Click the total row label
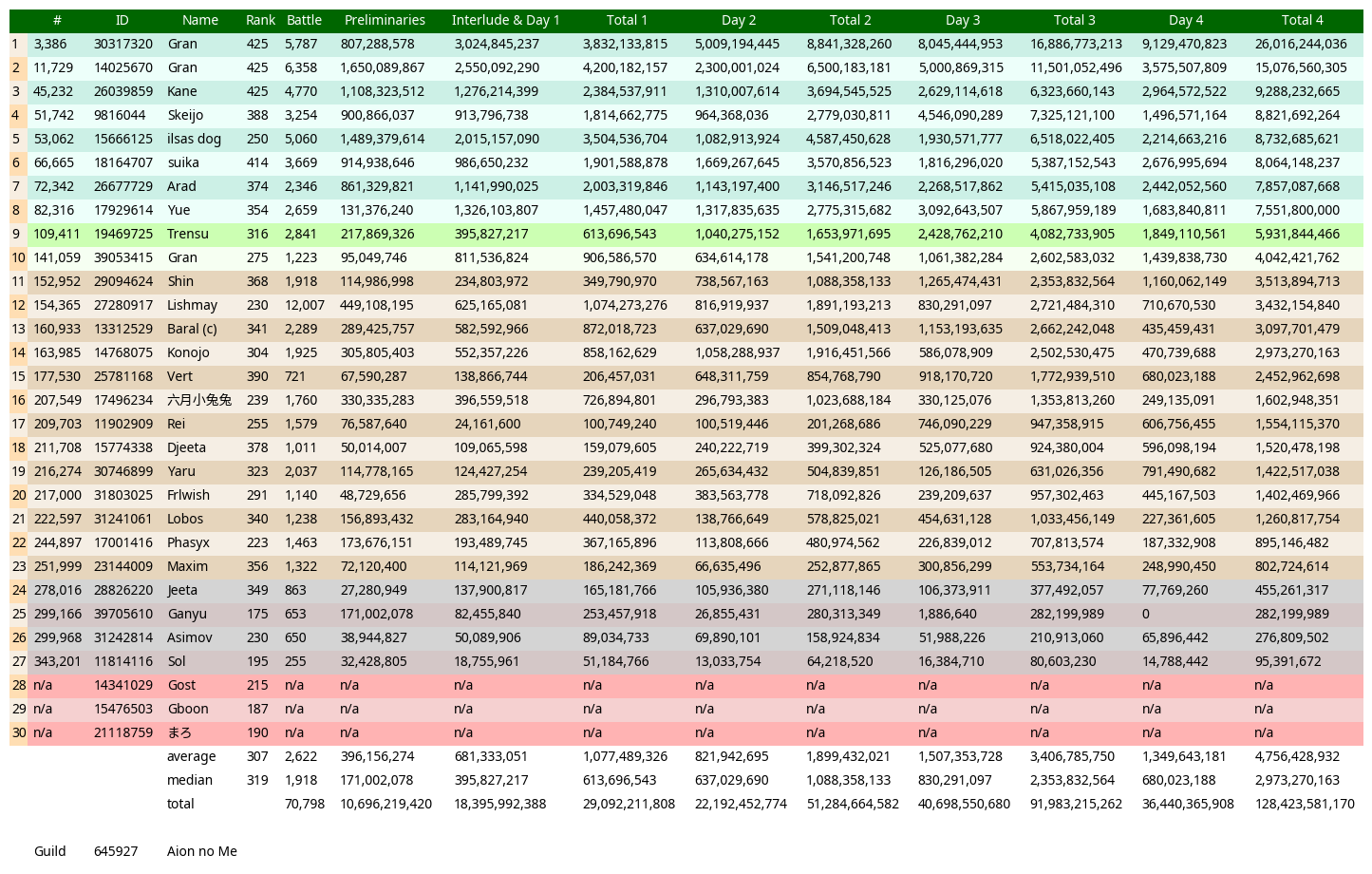Screen dimensions: 1372x874 coord(180,804)
